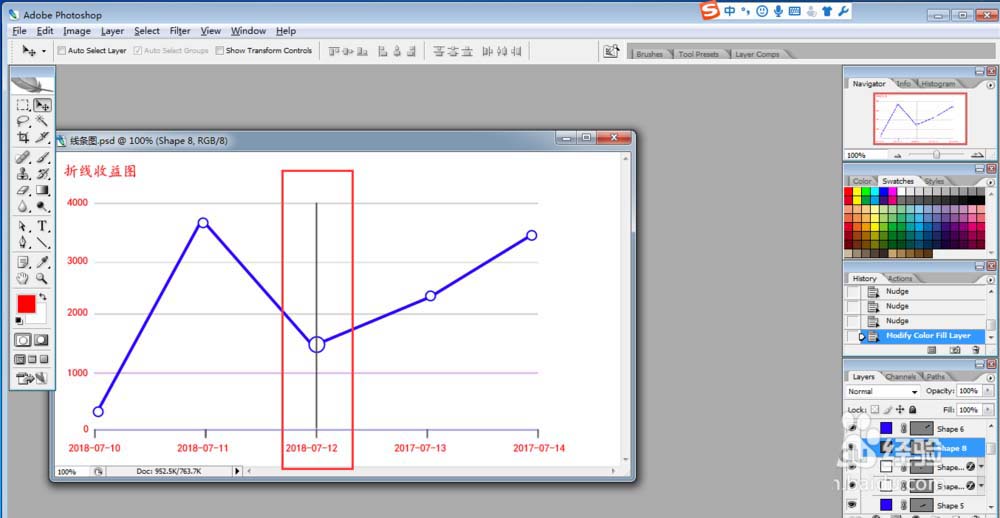
Task: Select the Line shape tool
Action: [x=42, y=242]
